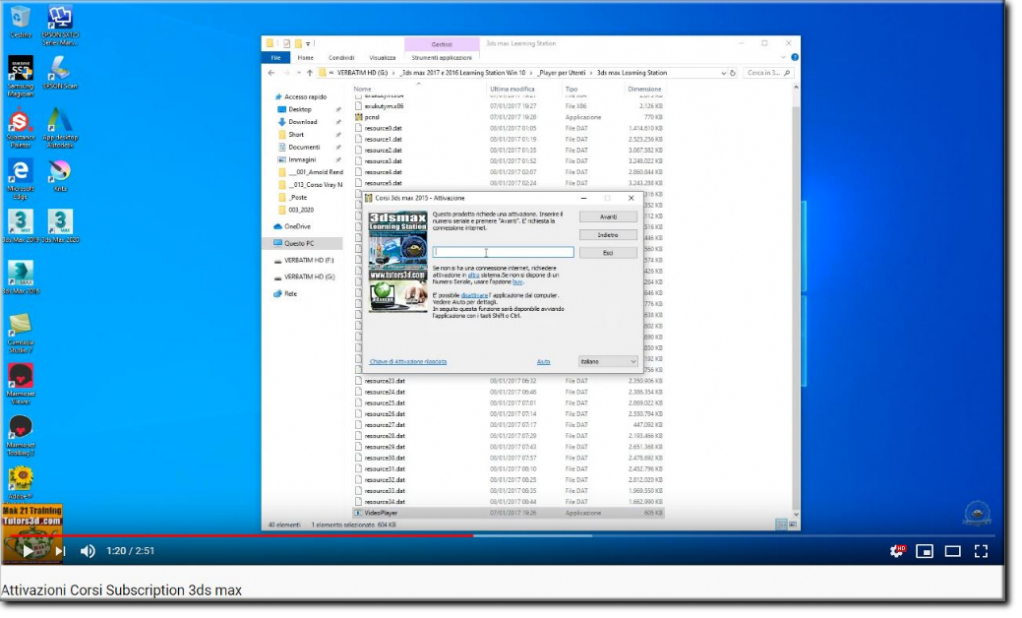Click the Explorer search box
Viewport: 1022px width, 618px height.
pos(768,73)
